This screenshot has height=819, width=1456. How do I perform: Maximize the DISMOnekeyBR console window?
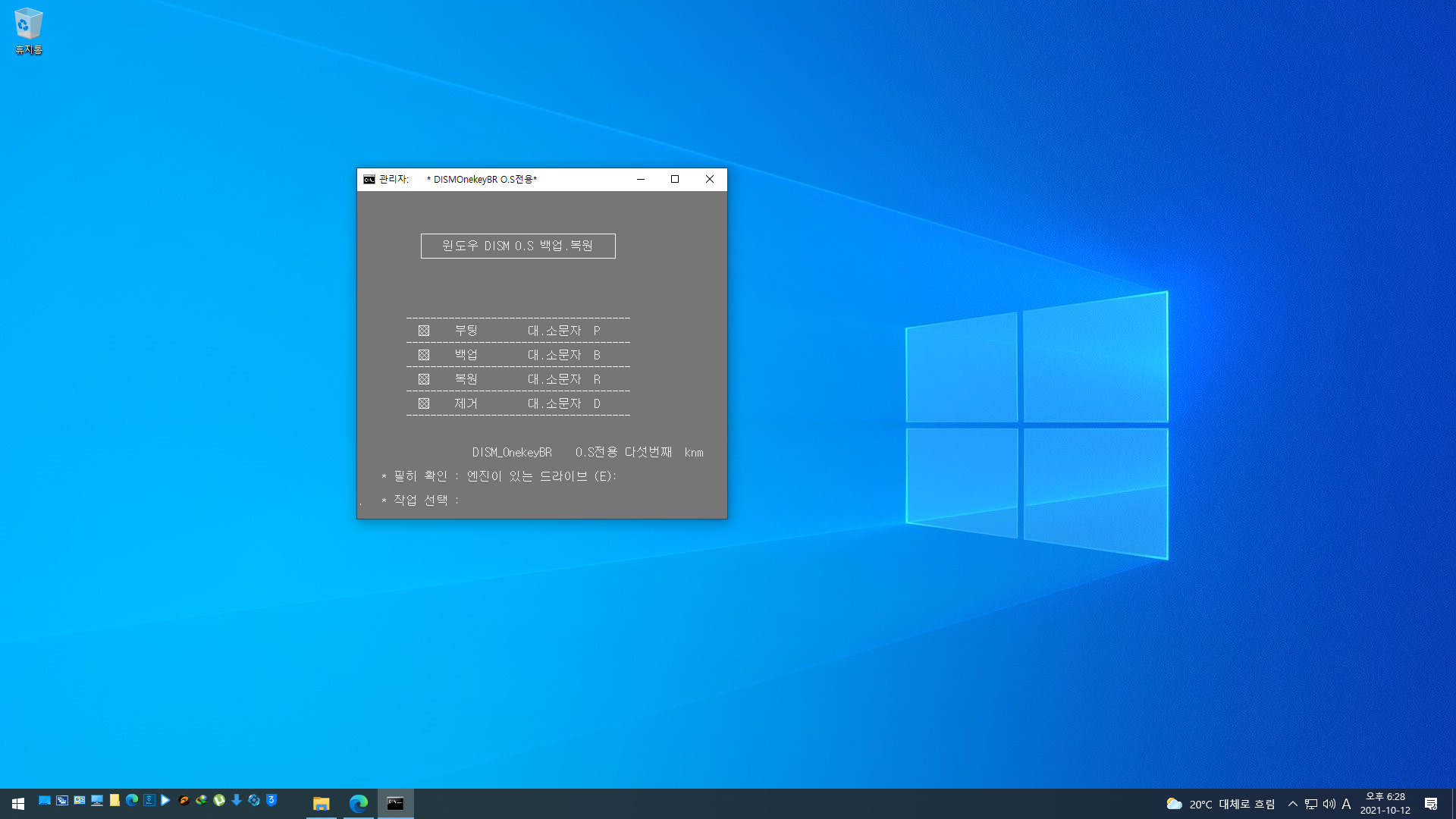point(675,180)
